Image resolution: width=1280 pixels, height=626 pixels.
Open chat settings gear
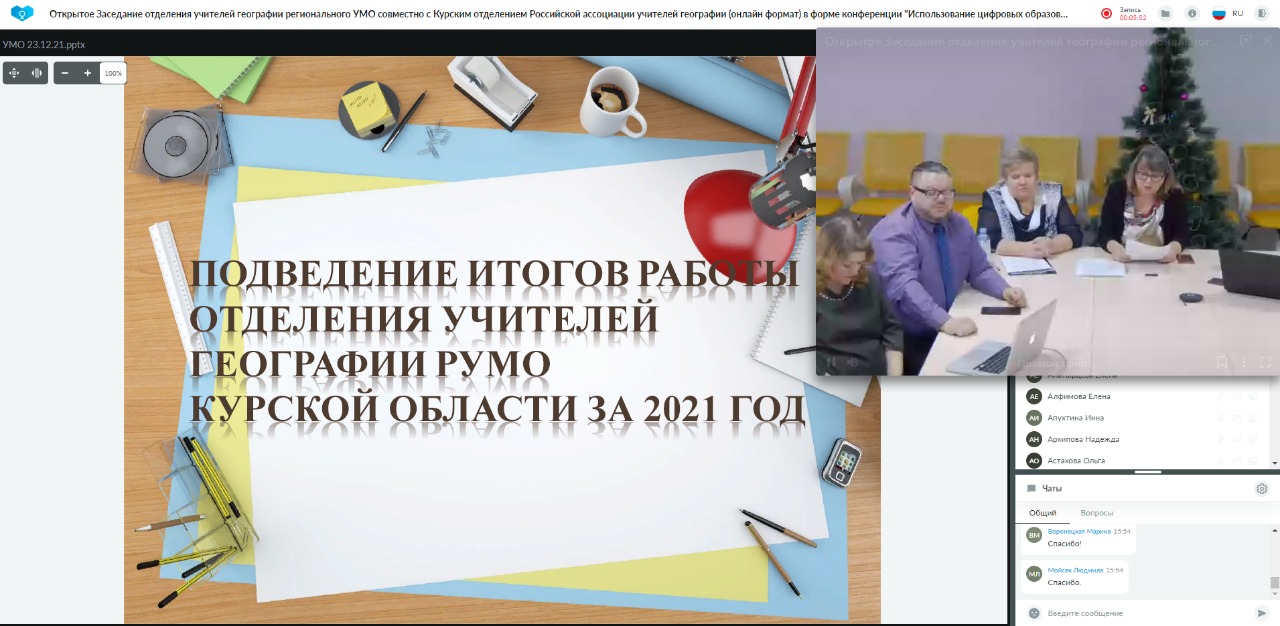click(x=1262, y=489)
